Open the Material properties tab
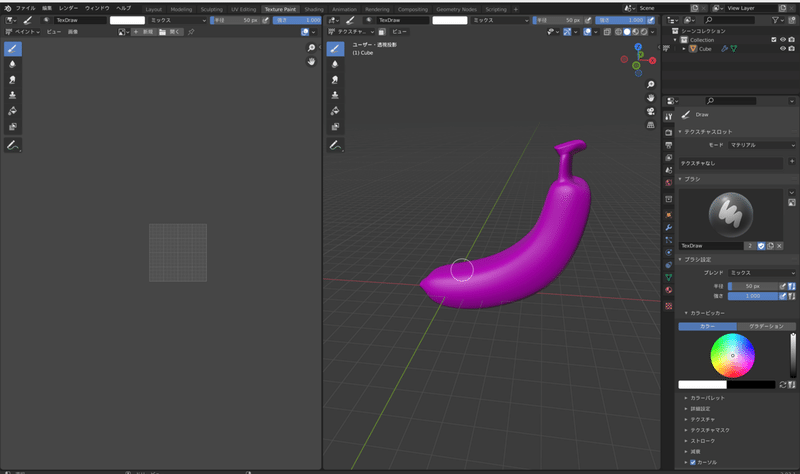The height and width of the screenshot is (474, 800). pyautogui.click(x=668, y=290)
